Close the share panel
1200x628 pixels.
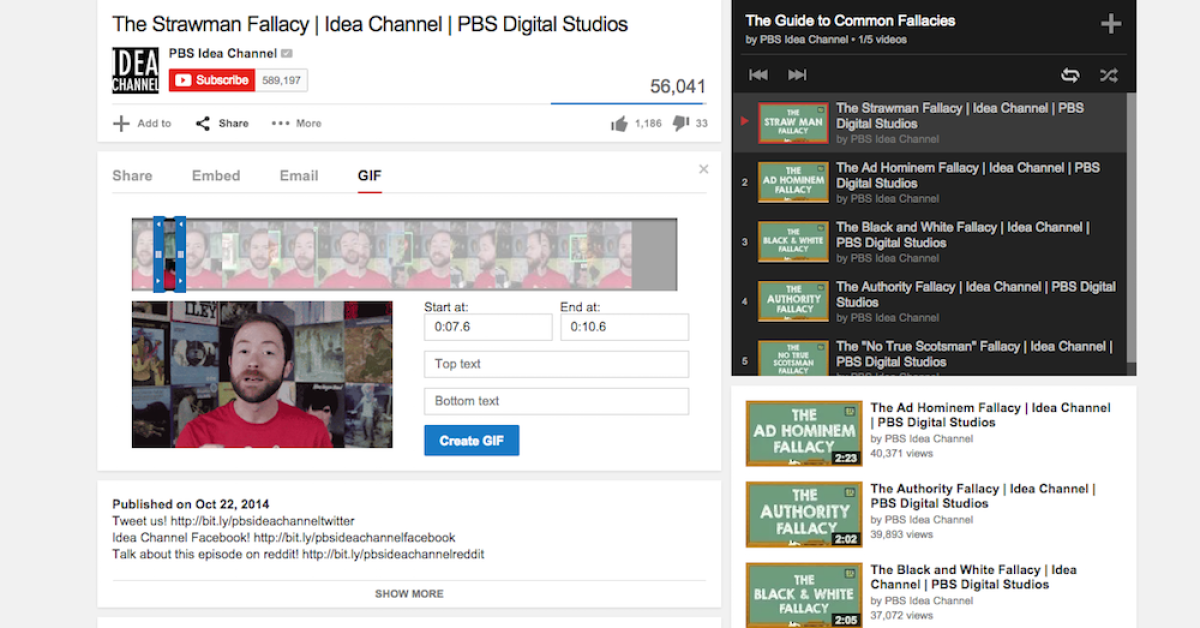tap(703, 170)
